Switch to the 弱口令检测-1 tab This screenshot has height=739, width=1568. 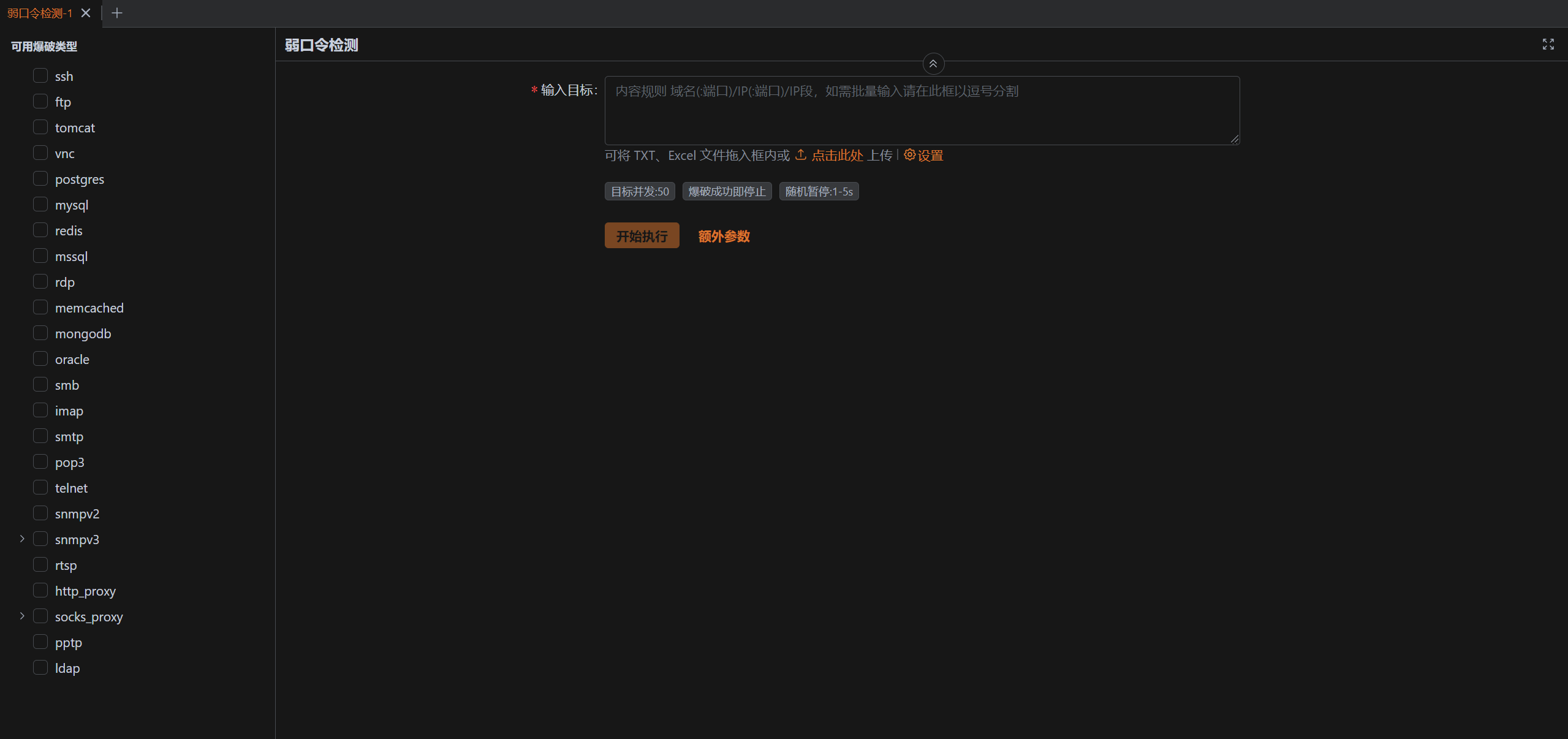(x=40, y=13)
